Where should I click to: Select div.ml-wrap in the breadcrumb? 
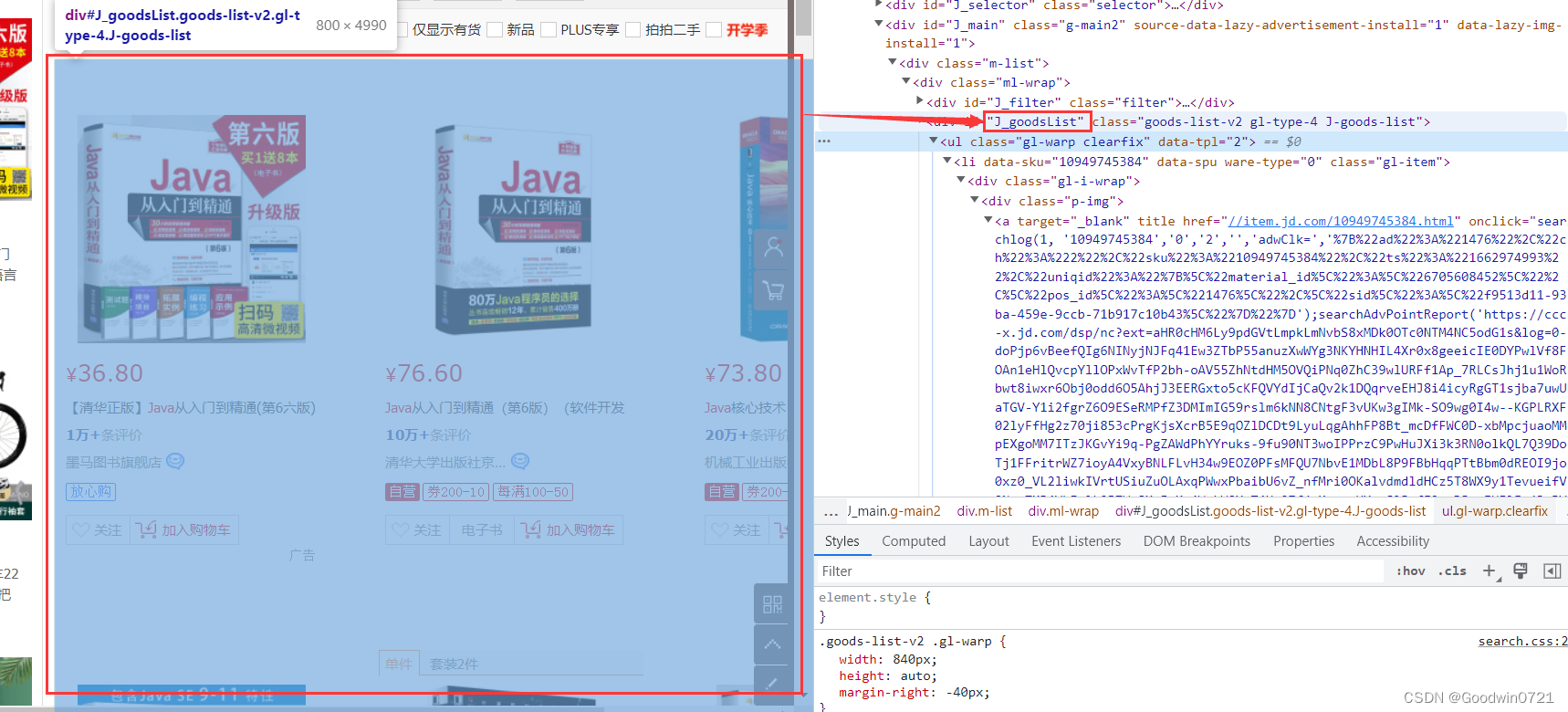click(x=1063, y=511)
